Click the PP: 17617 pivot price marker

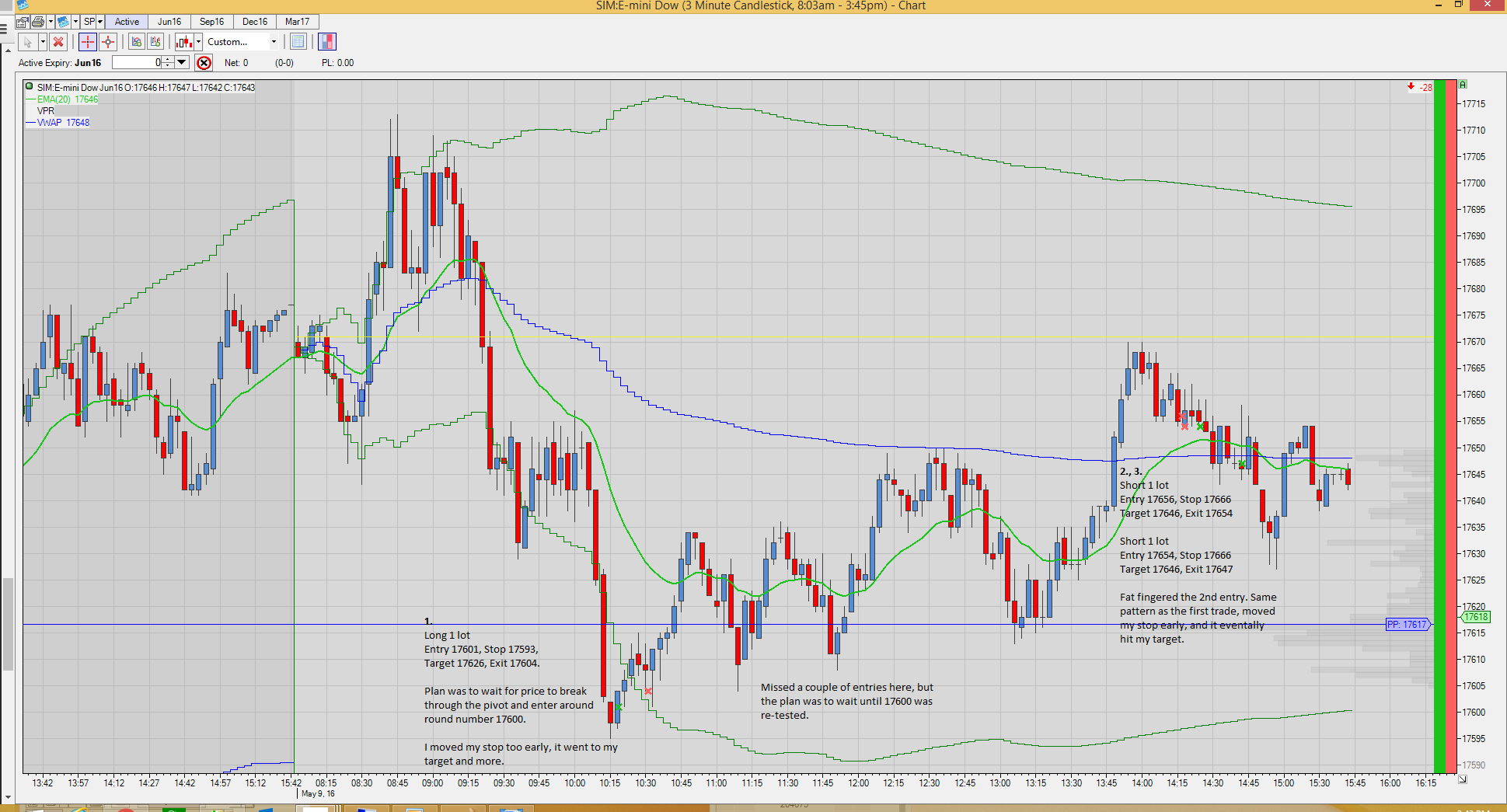pos(1408,625)
